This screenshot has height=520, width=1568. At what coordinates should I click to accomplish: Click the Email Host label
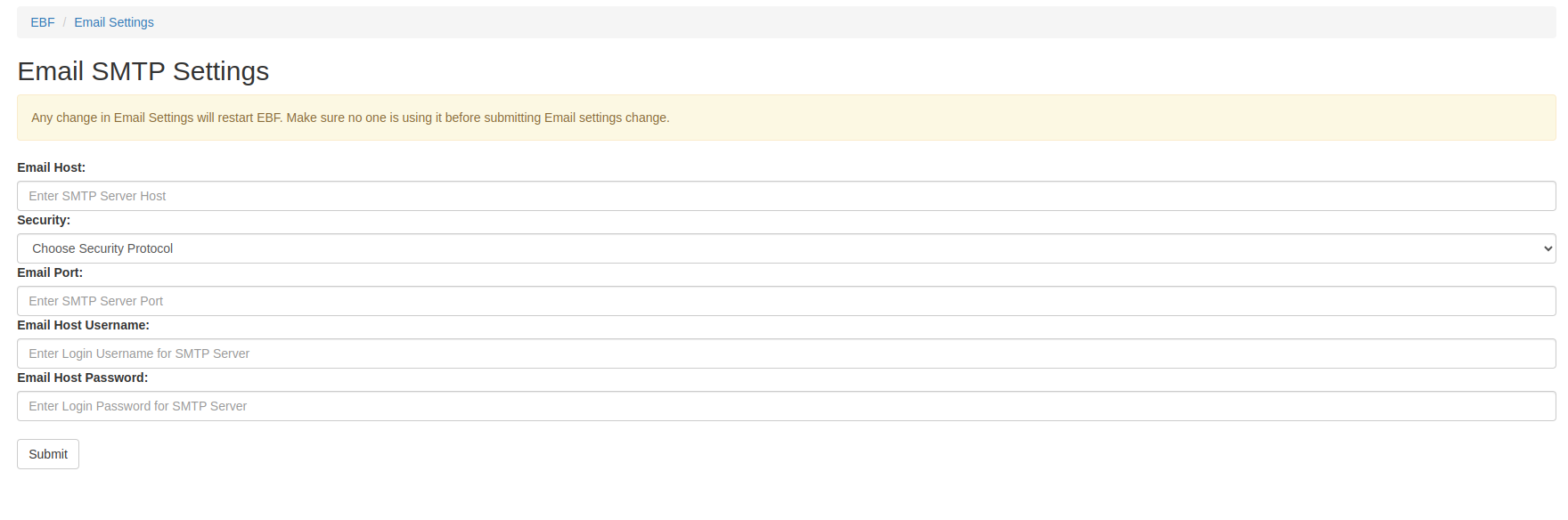point(52,167)
